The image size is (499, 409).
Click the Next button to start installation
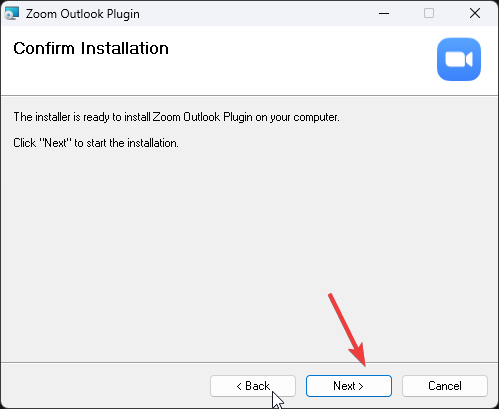[349, 386]
